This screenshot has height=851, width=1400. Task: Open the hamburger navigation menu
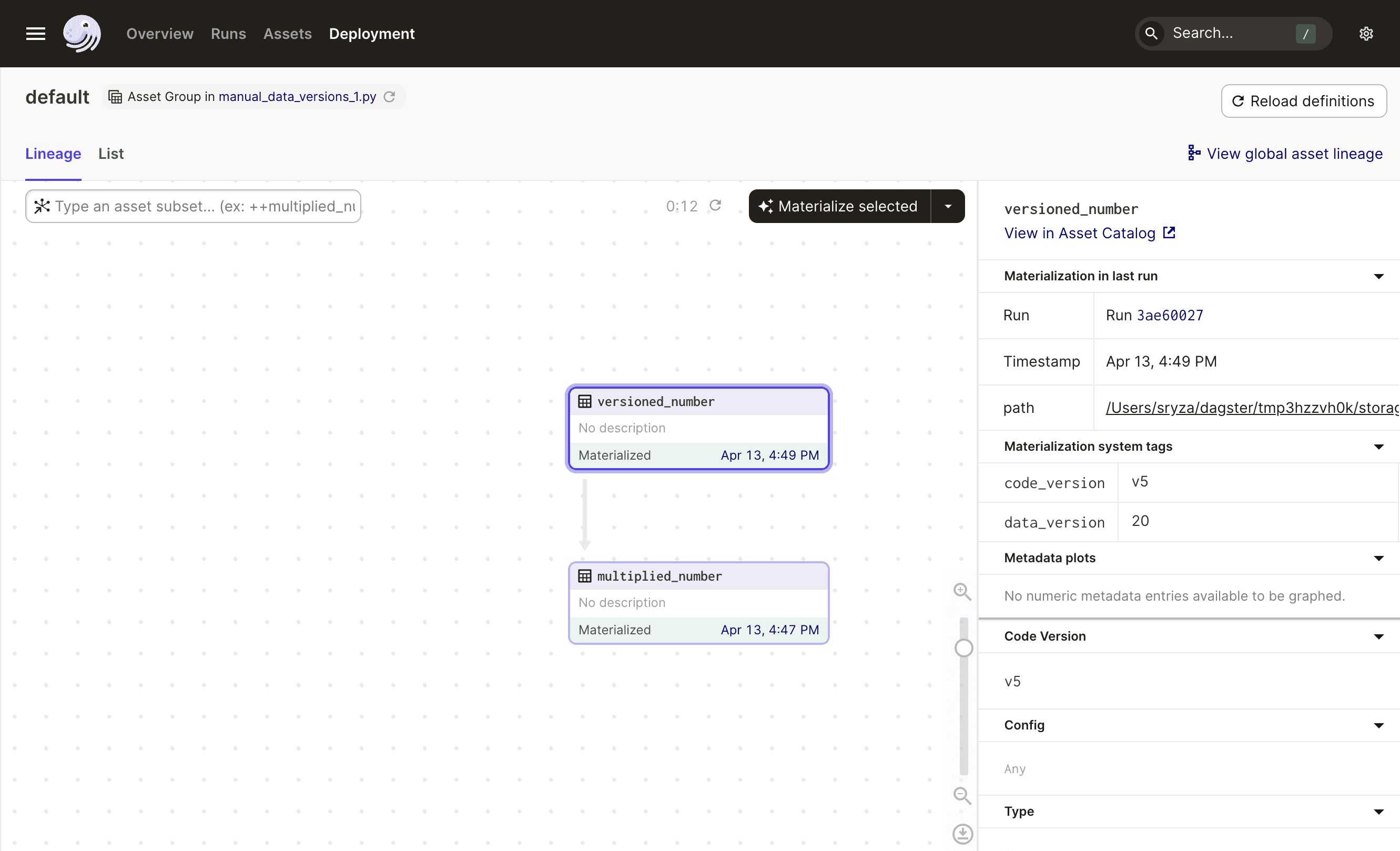pos(35,34)
